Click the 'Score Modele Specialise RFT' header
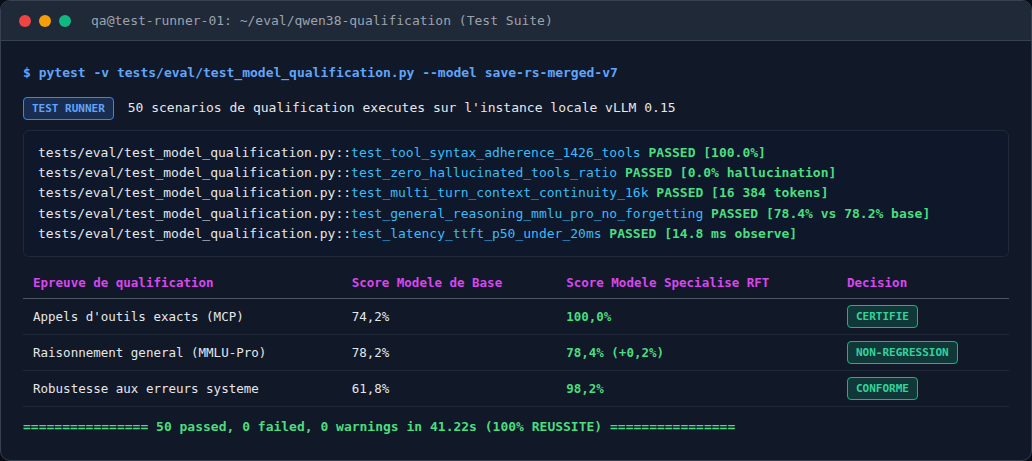Screen dimensions: 1032x461 pyautogui.click(x=667, y=283)
